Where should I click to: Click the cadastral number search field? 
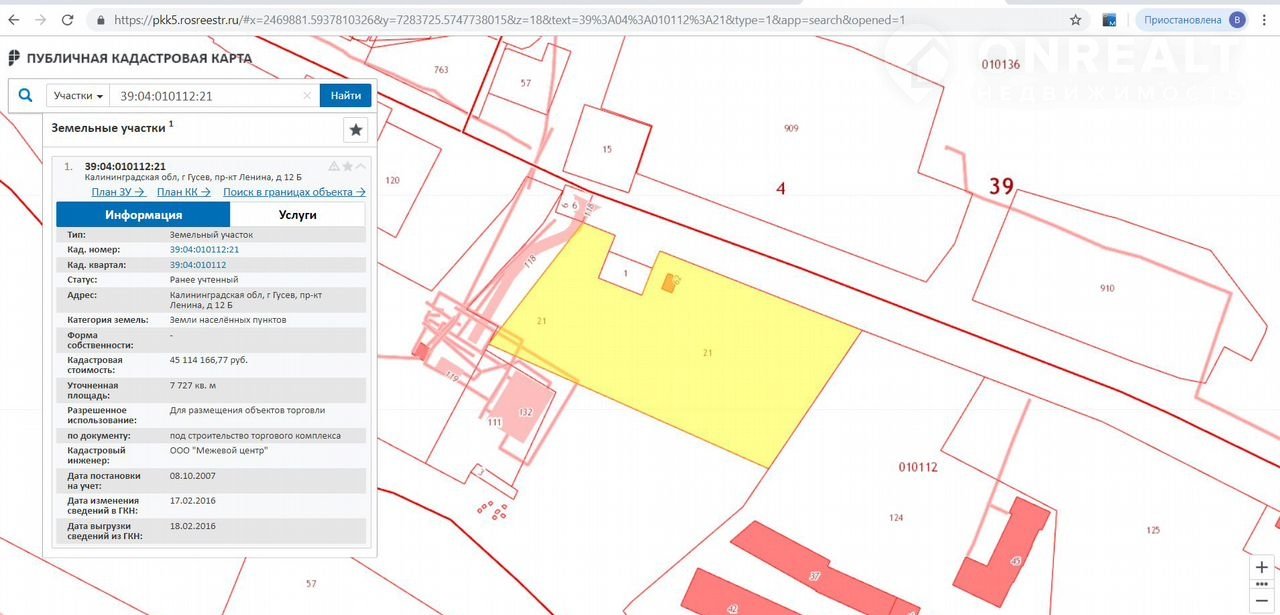coord(205,96)
